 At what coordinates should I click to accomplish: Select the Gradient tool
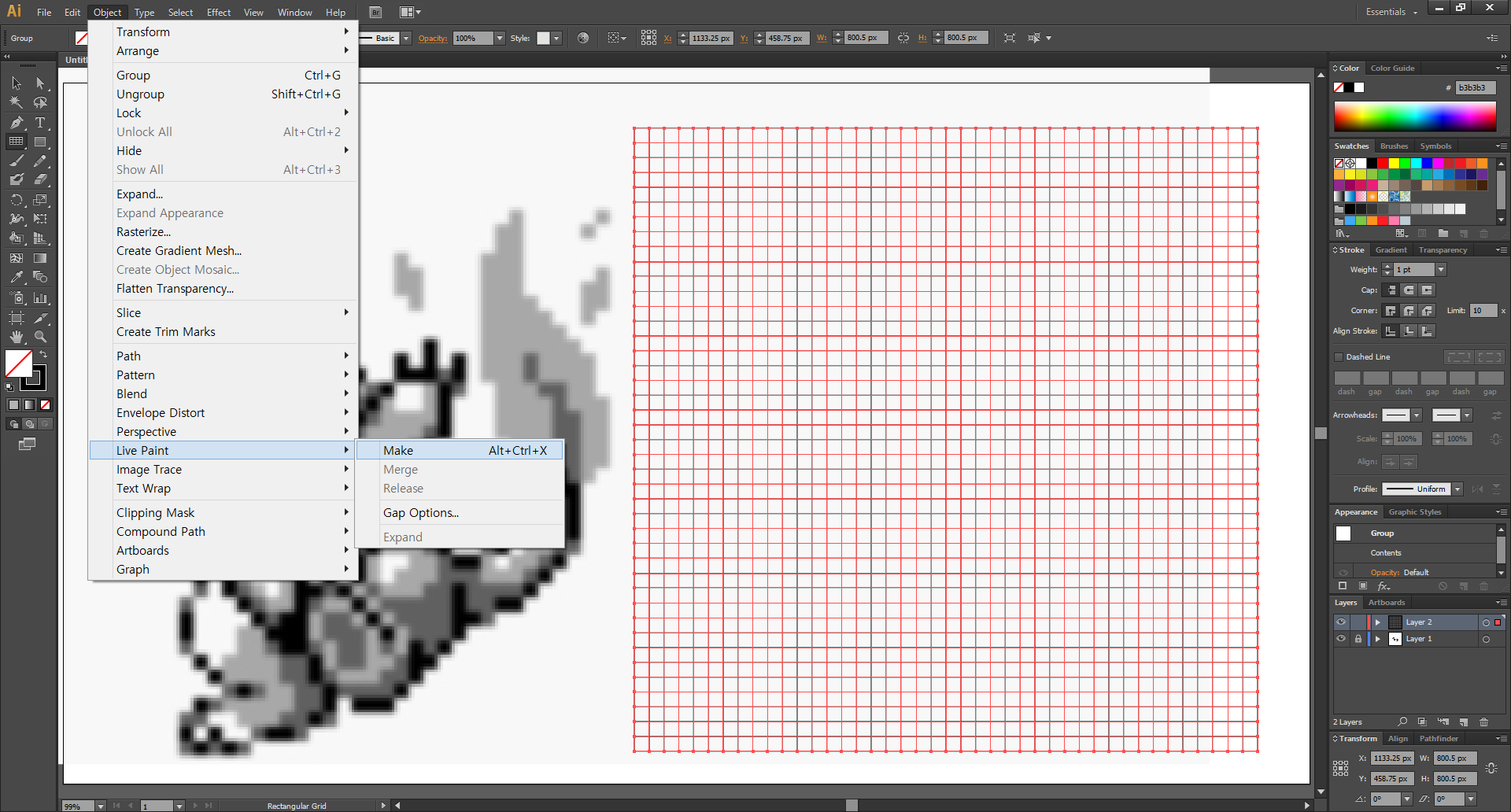coord(40,258)
